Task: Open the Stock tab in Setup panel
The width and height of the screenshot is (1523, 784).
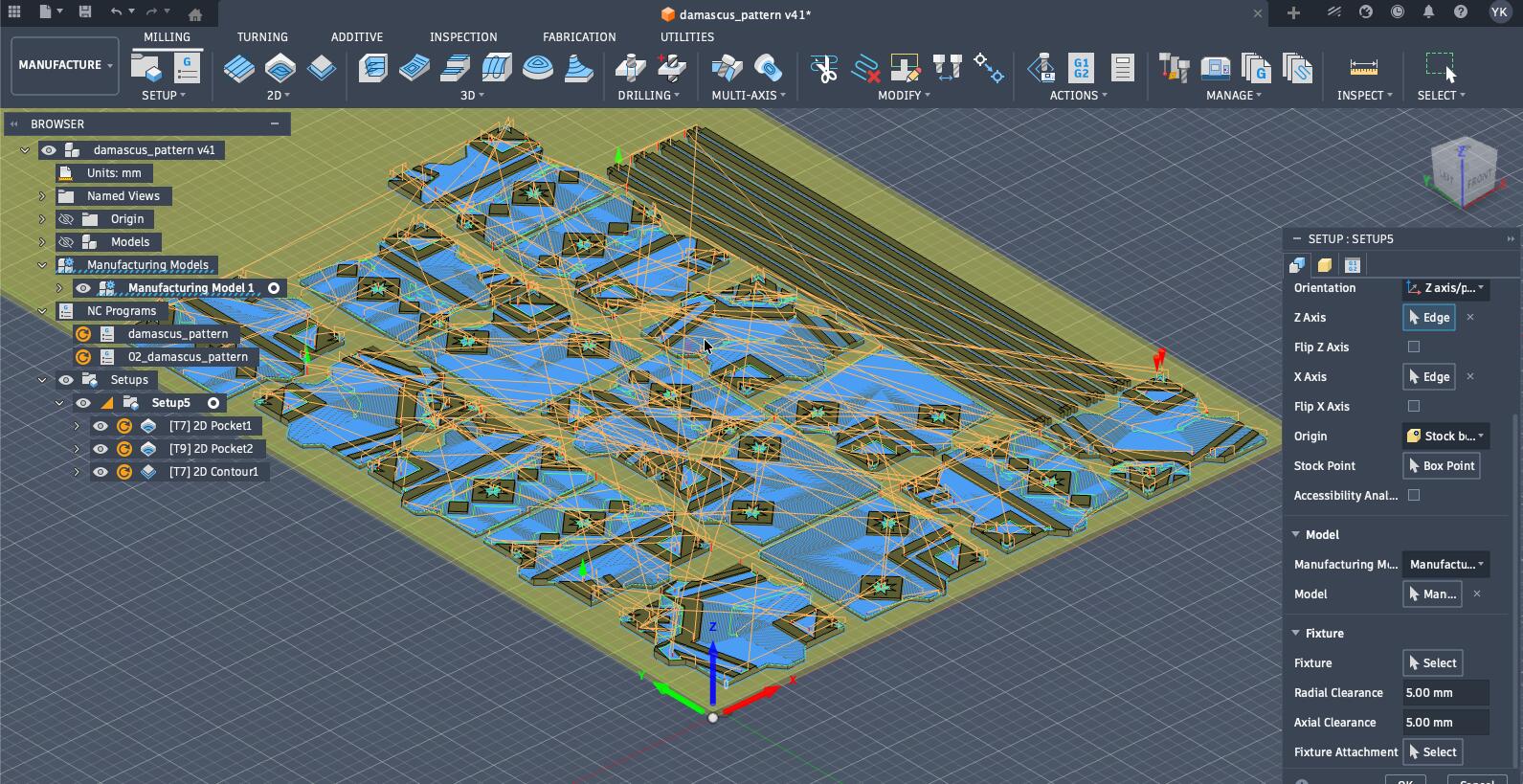Action: [1325, 265]
